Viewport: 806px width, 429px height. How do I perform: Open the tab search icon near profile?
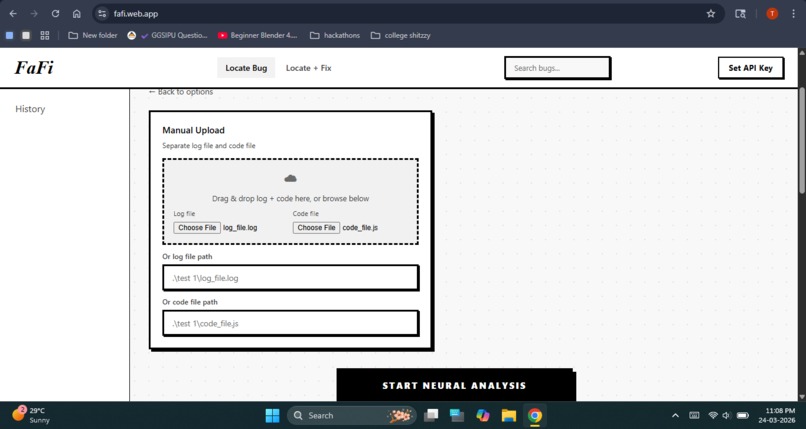(x=740, y=14)
